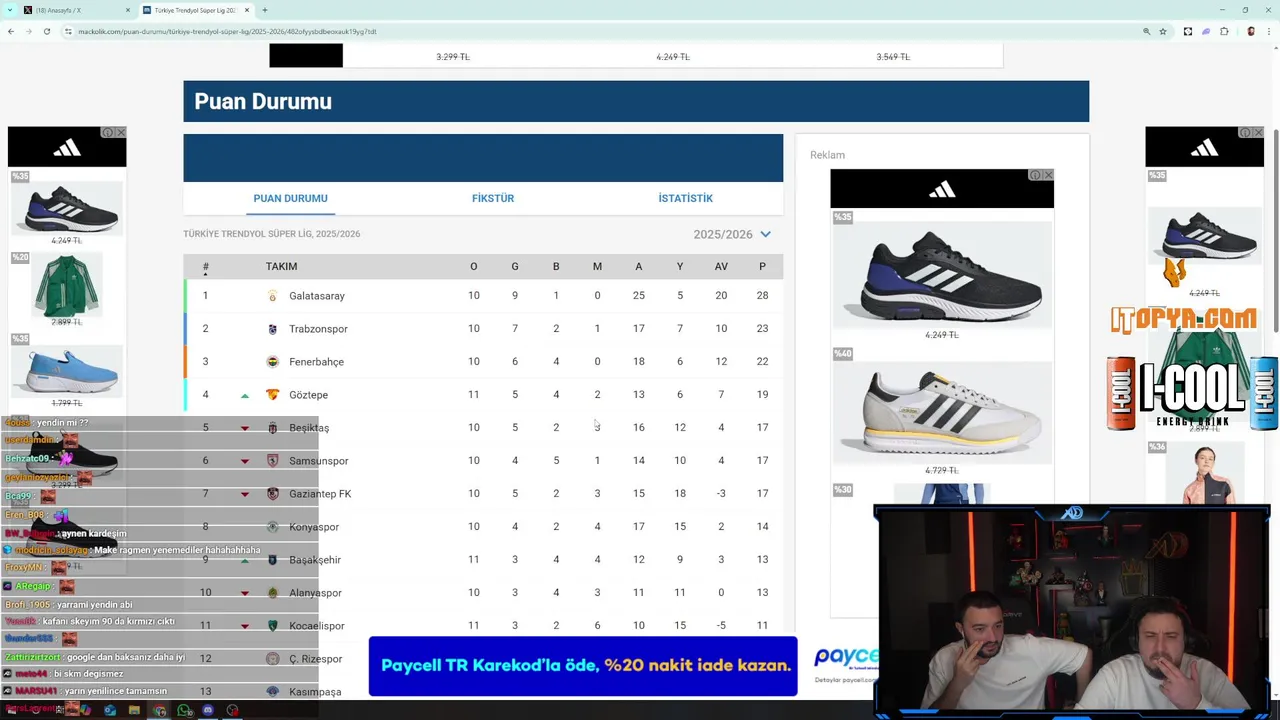The image size is (1280, 720).
Task: Open the Chrome profile avatar
Action: coord(1251,31)
